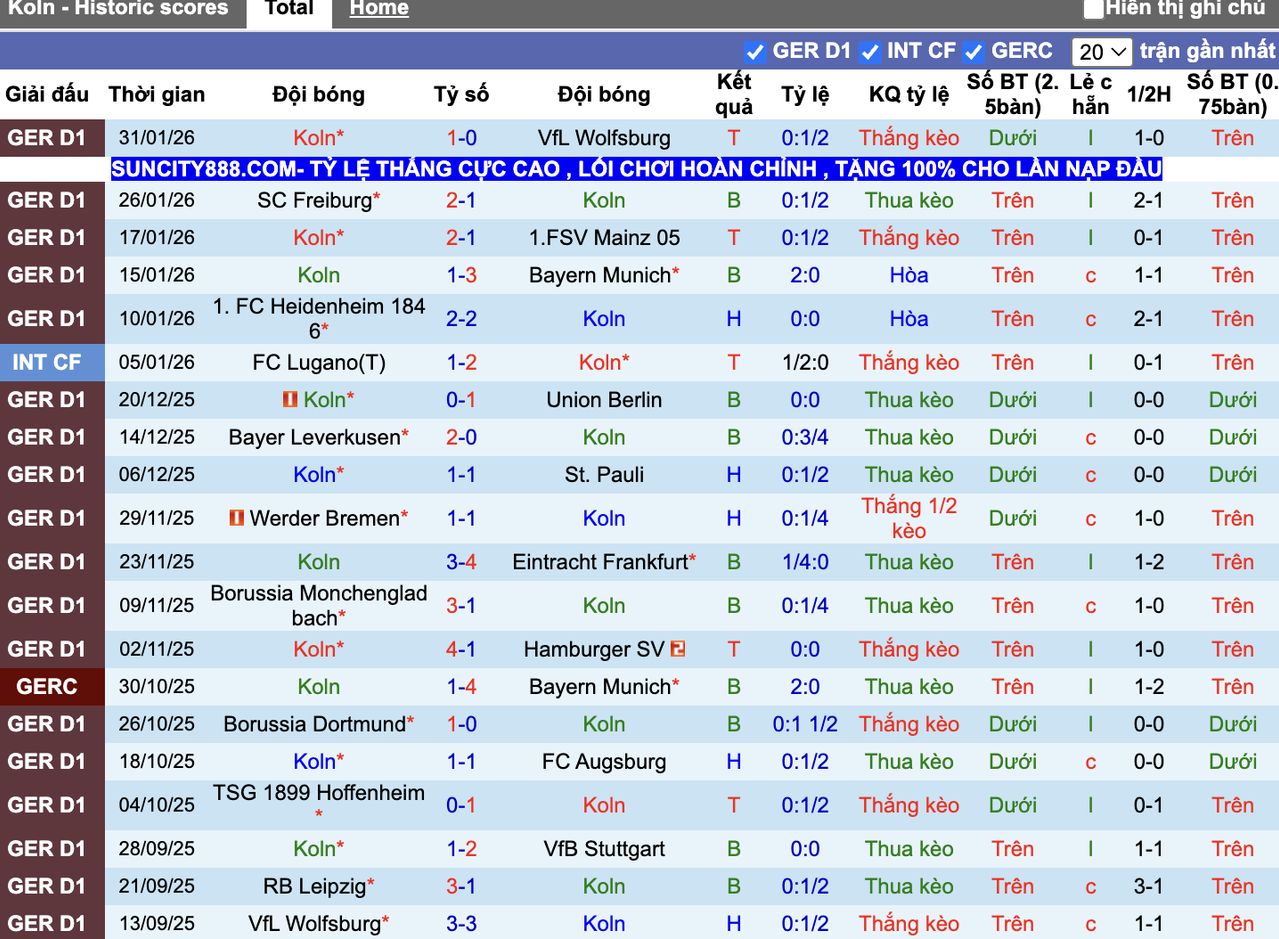Click date 30/10/25 in the table
Image resolution: width=1279 pixels, height=939 pixels.
[157, 687]
